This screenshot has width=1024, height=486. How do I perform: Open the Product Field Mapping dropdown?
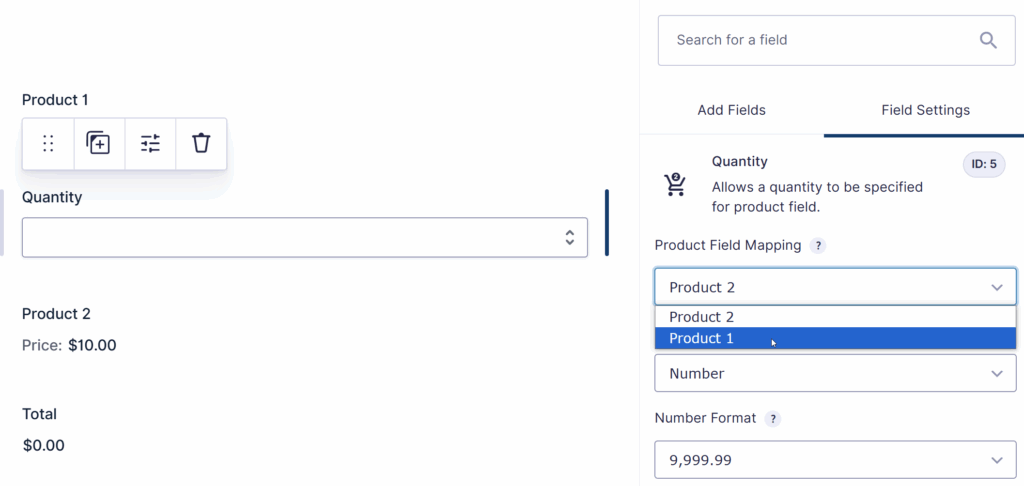835,287
